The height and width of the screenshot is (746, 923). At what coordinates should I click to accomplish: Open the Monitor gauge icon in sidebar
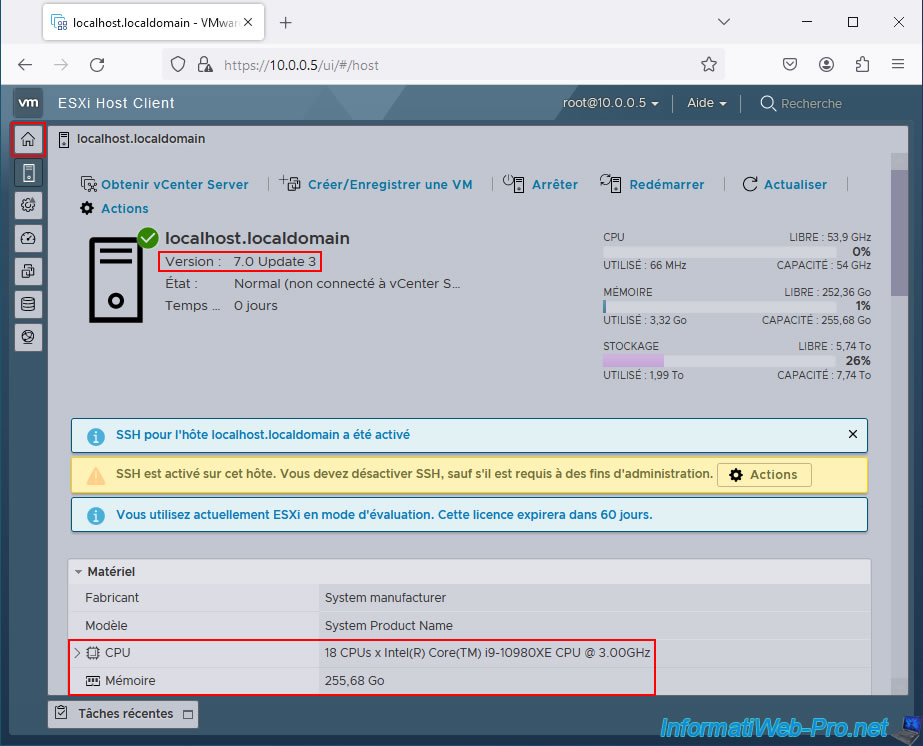[28, 238]
